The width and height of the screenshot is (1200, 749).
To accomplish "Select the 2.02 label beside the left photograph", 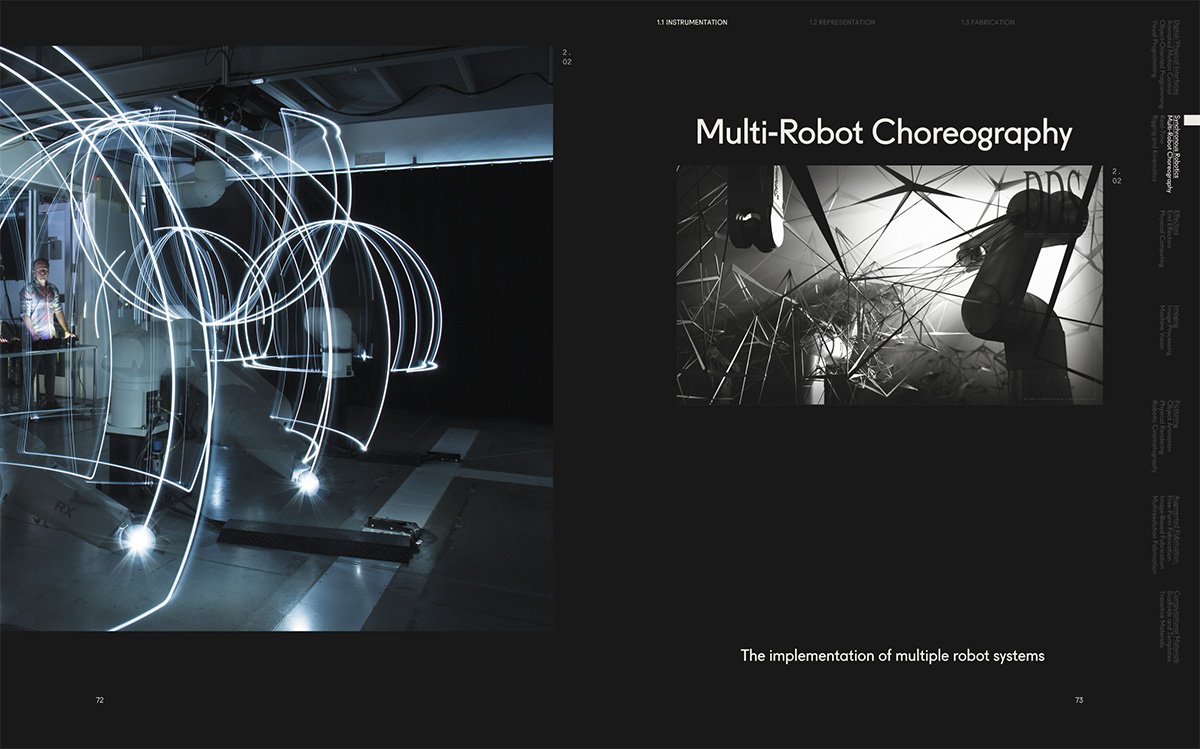I will coord(567,57).
